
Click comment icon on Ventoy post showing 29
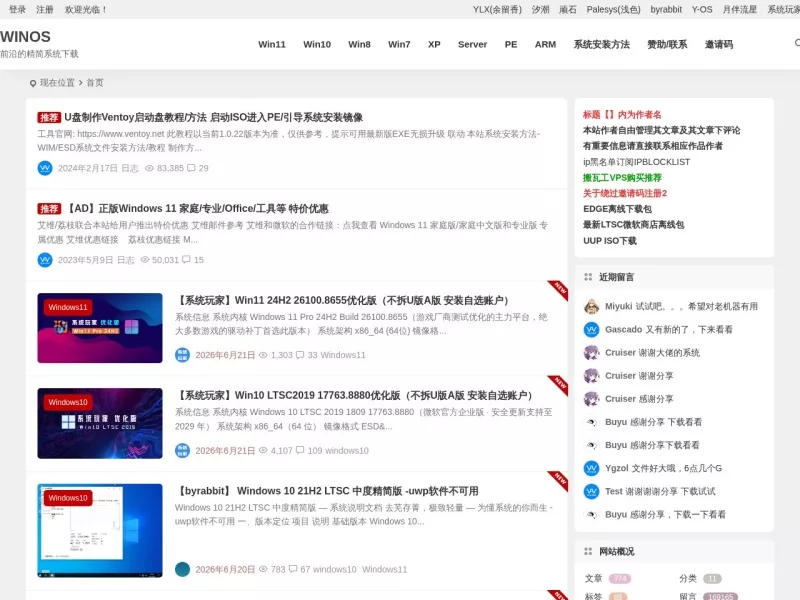coord(191,168)
